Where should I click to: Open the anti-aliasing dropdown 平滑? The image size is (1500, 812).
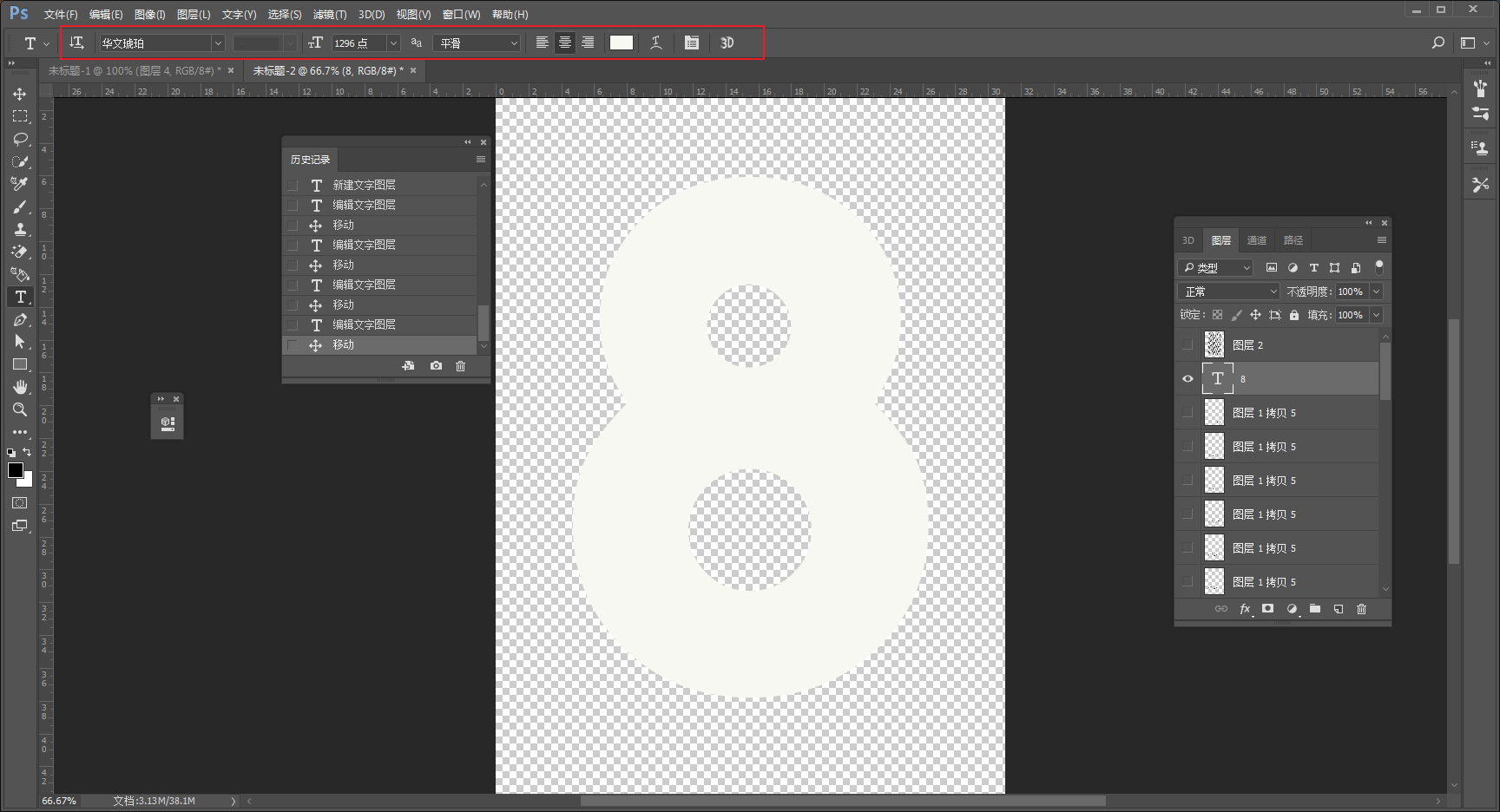(x=477, y=43)
